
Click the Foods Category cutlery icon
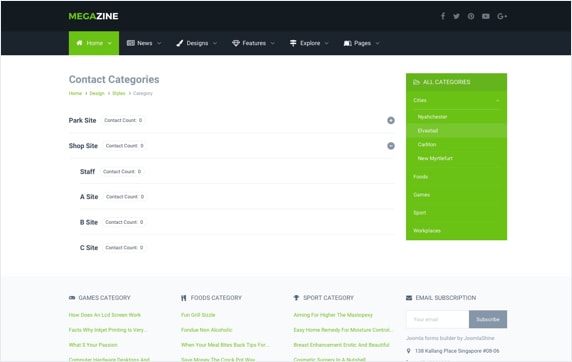tap(183, 298)
